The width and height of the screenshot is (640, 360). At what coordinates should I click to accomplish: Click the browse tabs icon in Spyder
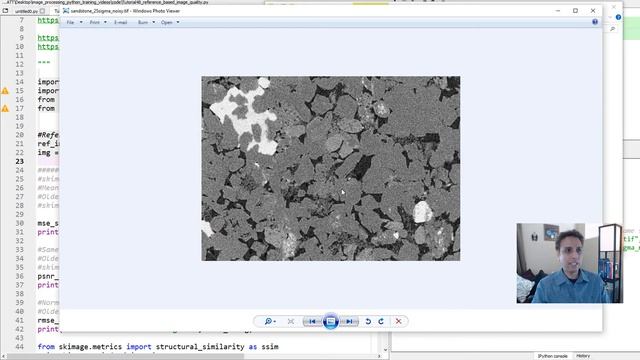[x=5, y=11]
